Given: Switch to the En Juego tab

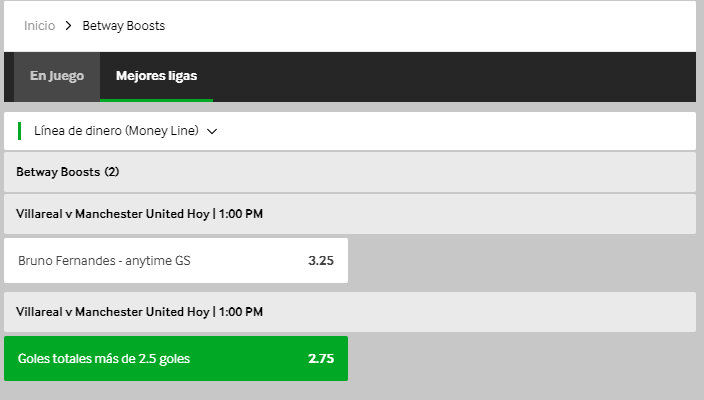Looking at the screenshot, I should pos(57,76).
